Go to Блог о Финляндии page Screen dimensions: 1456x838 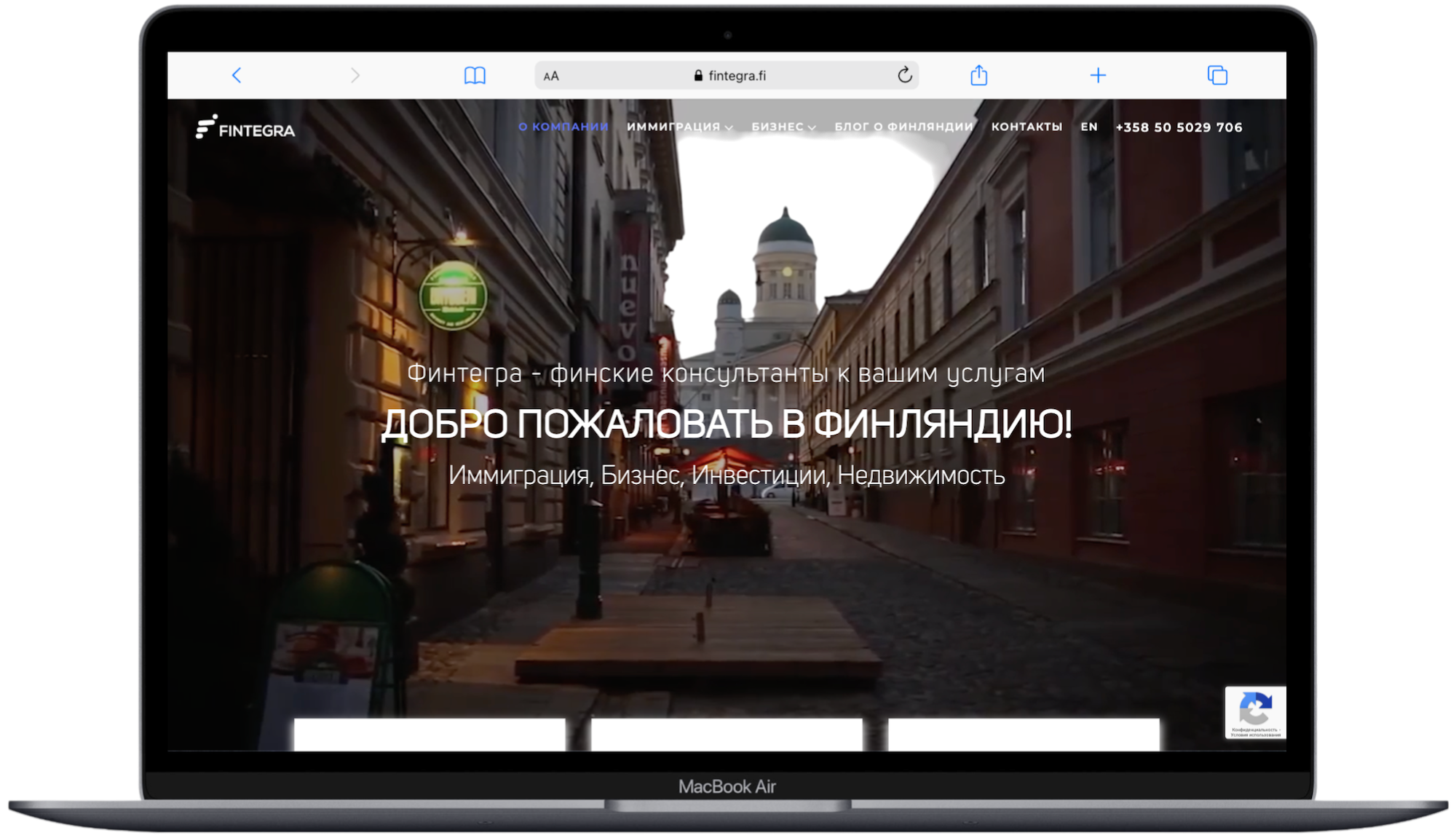[903, 127]
